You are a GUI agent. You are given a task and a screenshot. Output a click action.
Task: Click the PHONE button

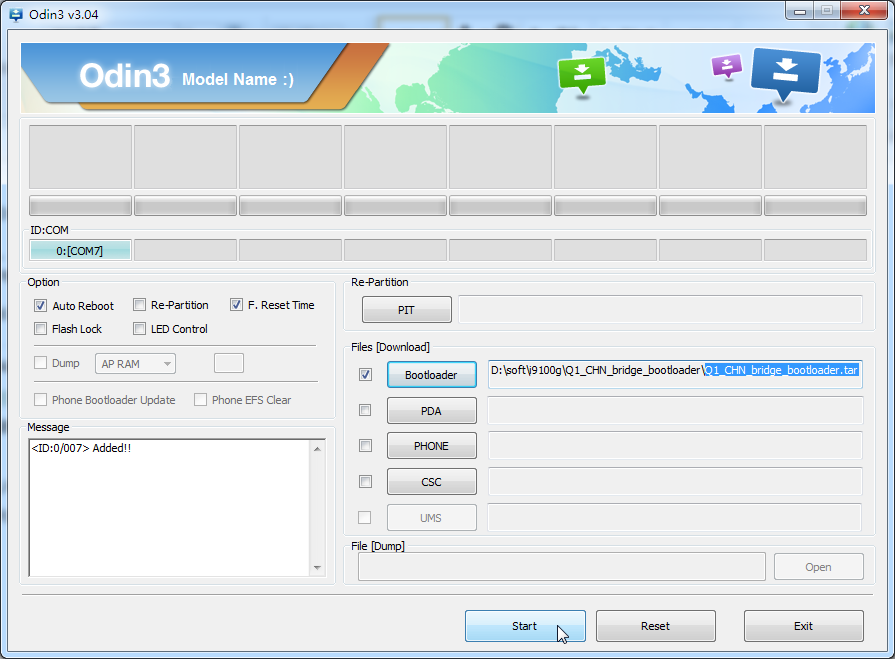click(432, 446)
